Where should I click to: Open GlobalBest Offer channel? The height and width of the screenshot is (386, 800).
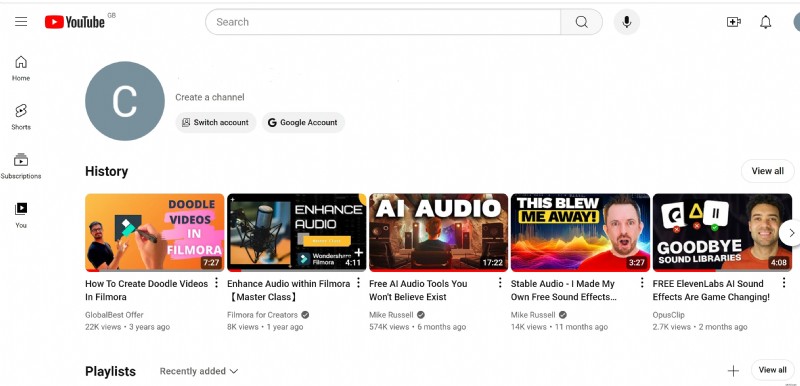pos(114,315)
